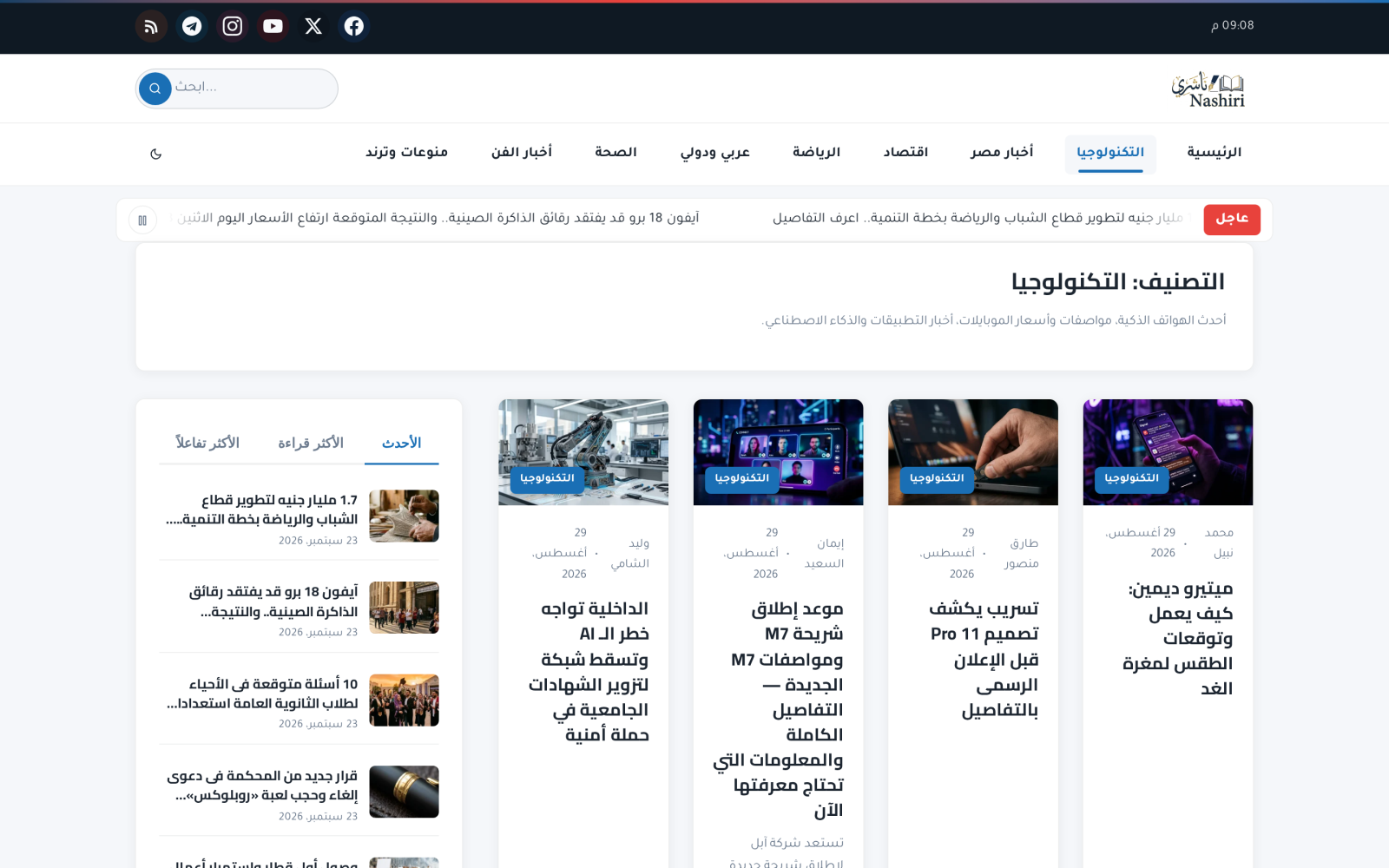Click the Nashiri site logo
The height and width of the screenshot is (868, 1389).
1208,89
